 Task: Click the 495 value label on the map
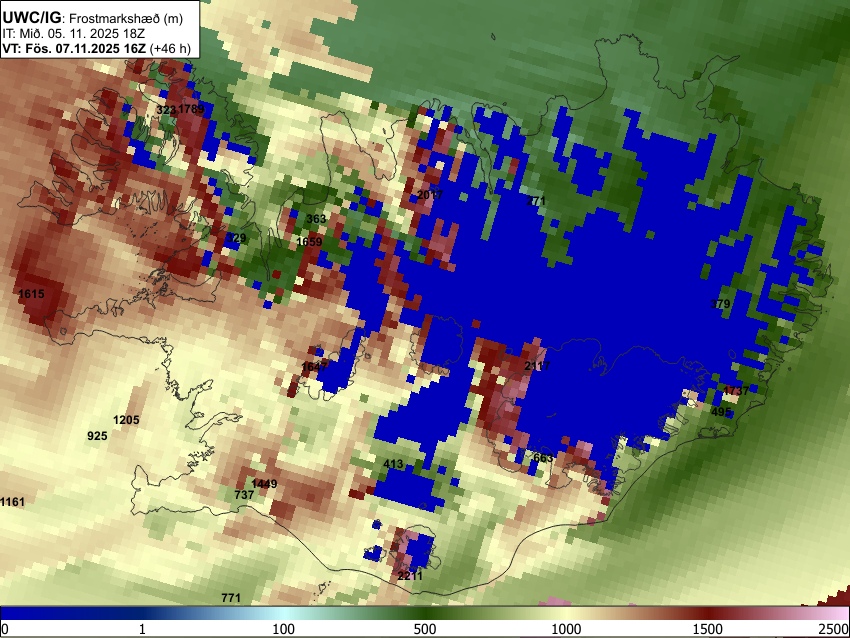point(721,413)
